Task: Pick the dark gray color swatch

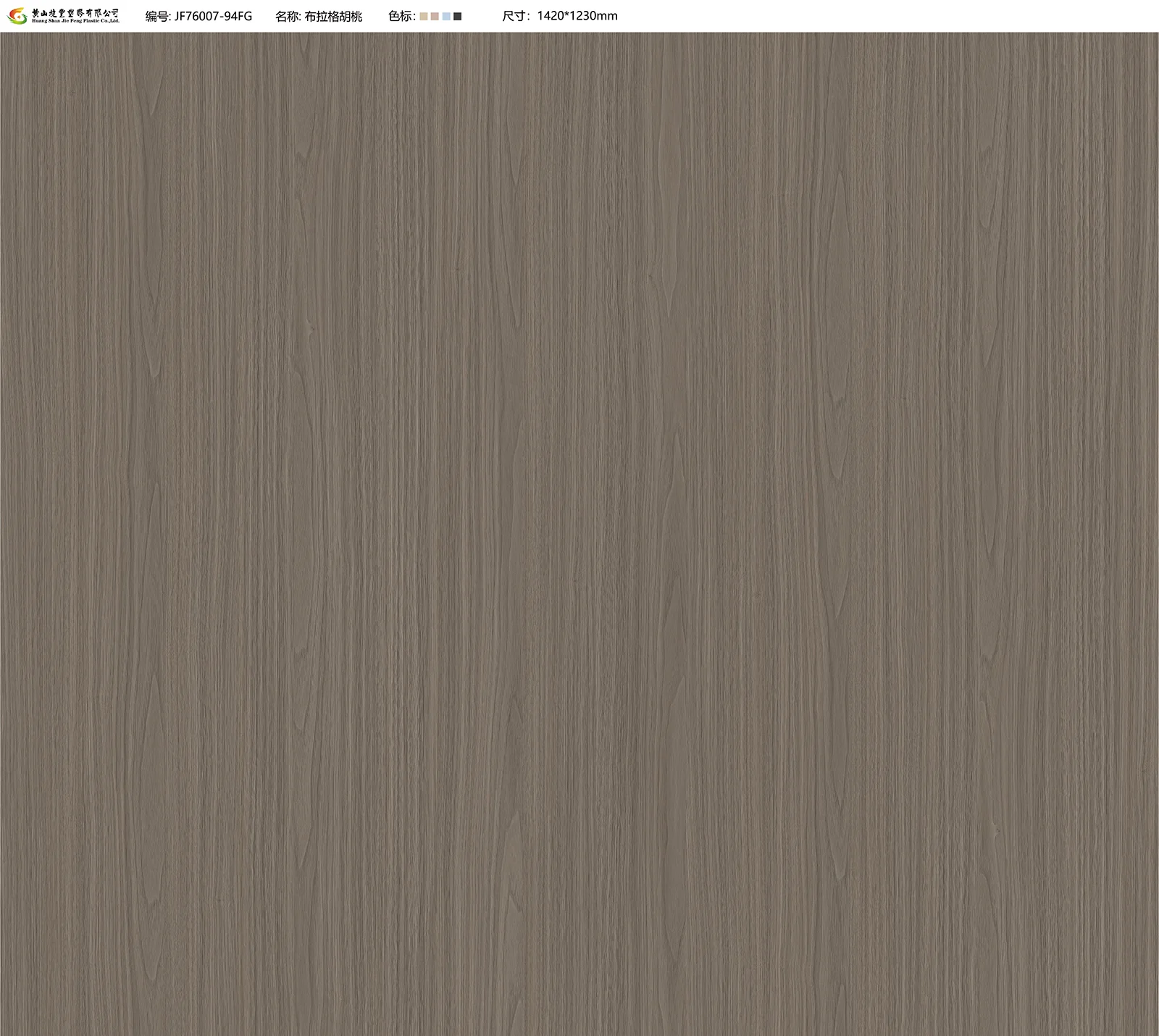Action: click(x=457, y=16)
